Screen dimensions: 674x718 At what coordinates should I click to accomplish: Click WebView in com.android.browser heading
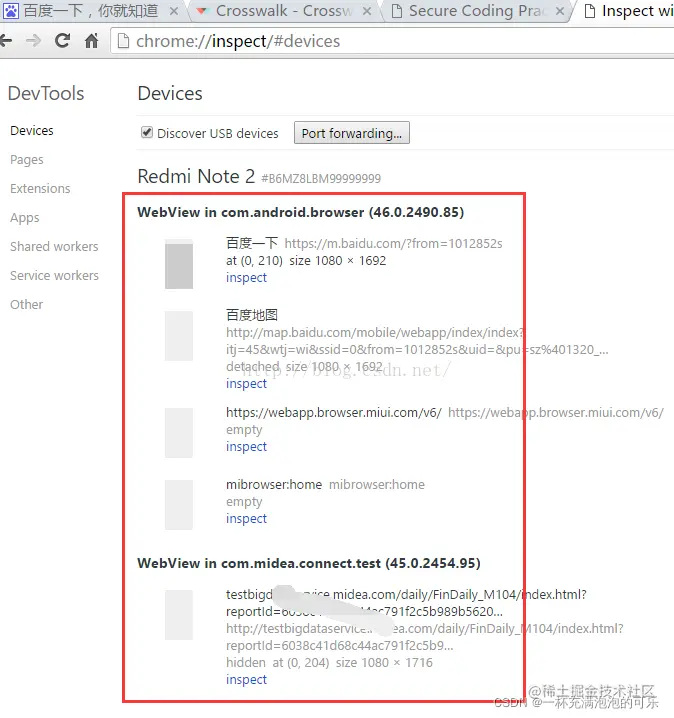pyautogui.click(x=300, y=212)
